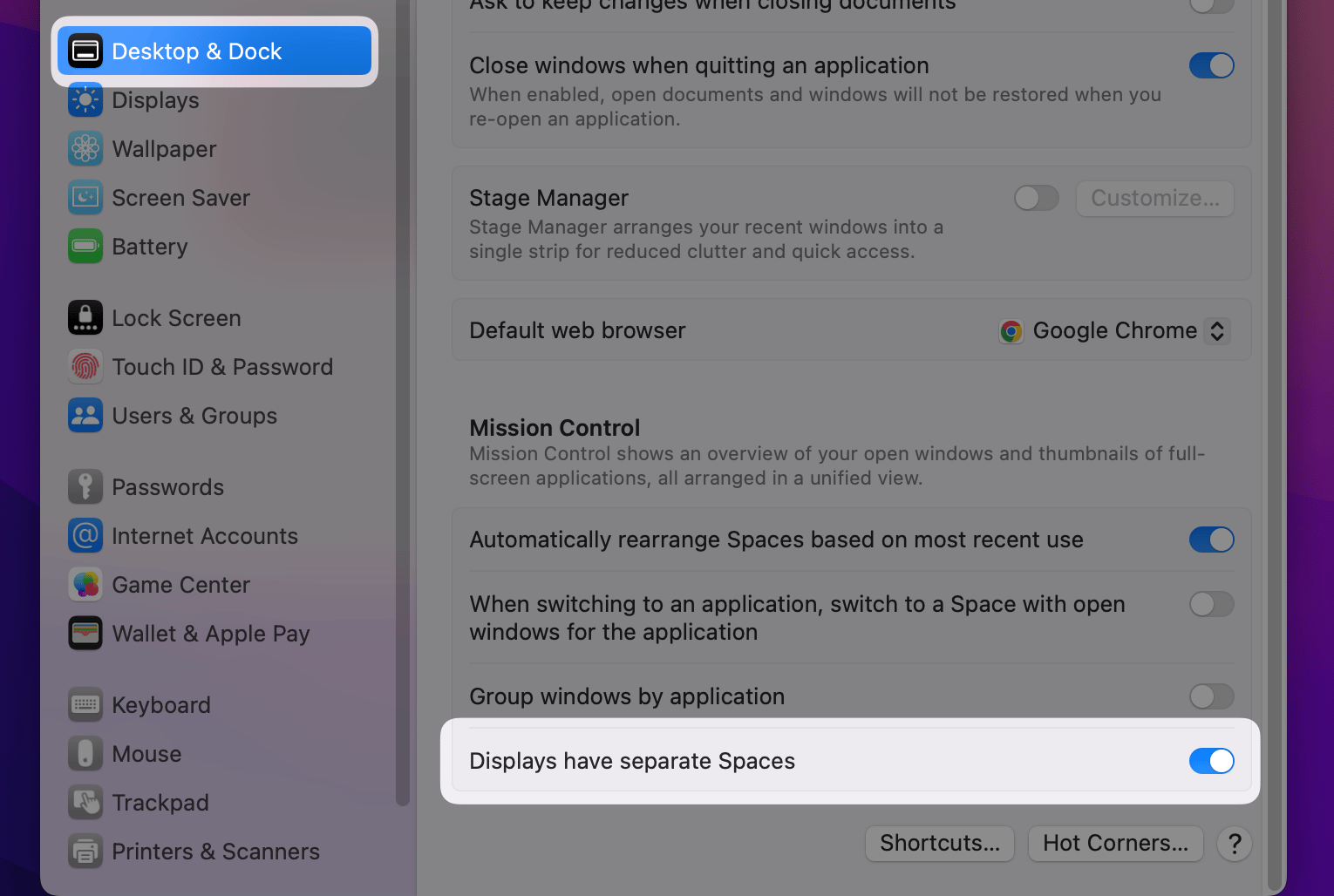Click the Displays sun icon
The image size is (1334, 896).
point(85,100)
